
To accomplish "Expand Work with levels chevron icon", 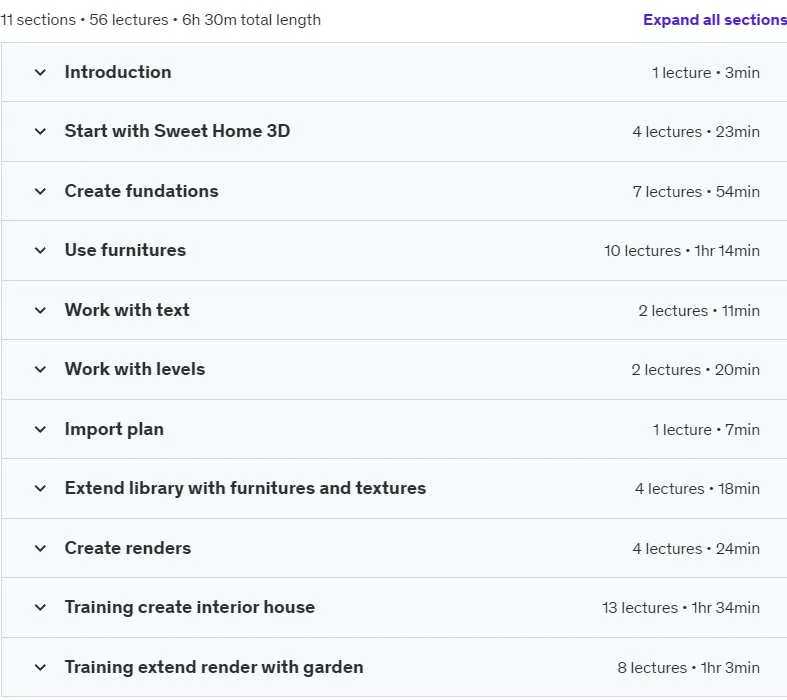I will [x=40, y=369].
